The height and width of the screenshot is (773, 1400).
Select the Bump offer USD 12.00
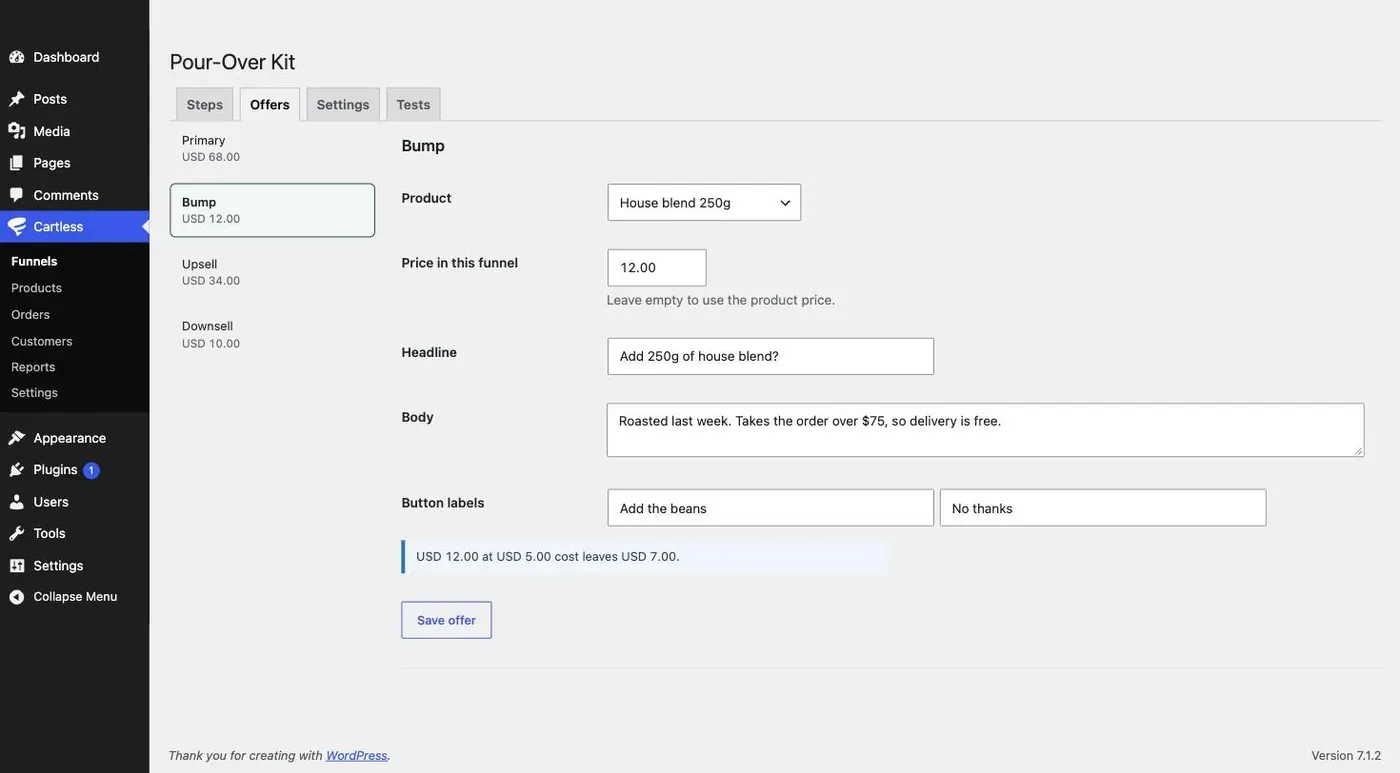tap(272, 210)
